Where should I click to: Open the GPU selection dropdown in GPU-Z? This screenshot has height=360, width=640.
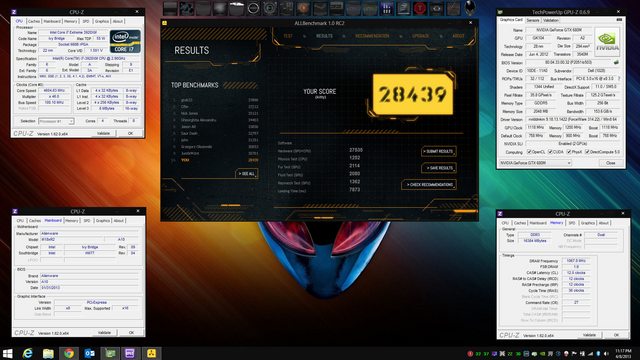535,163
